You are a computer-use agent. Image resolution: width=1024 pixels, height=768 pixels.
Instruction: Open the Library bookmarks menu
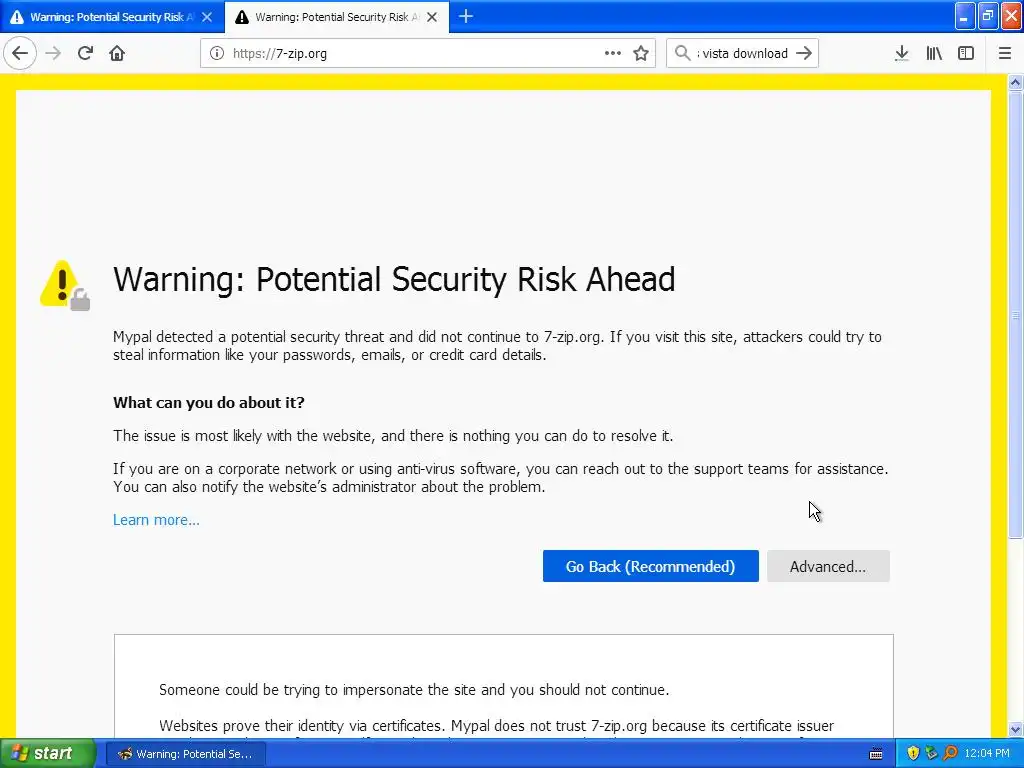[x=934, y=54]
